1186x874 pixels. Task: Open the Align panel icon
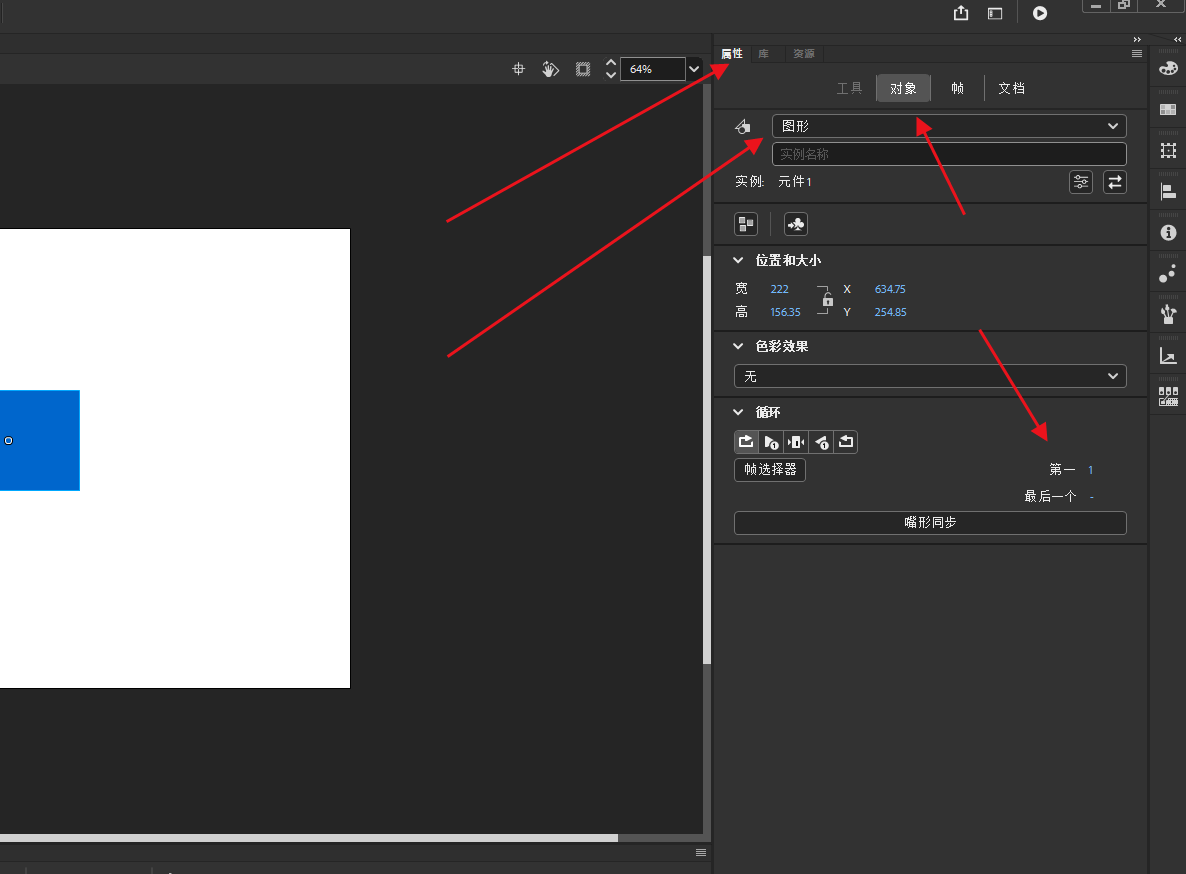[x=1167, y=191]
